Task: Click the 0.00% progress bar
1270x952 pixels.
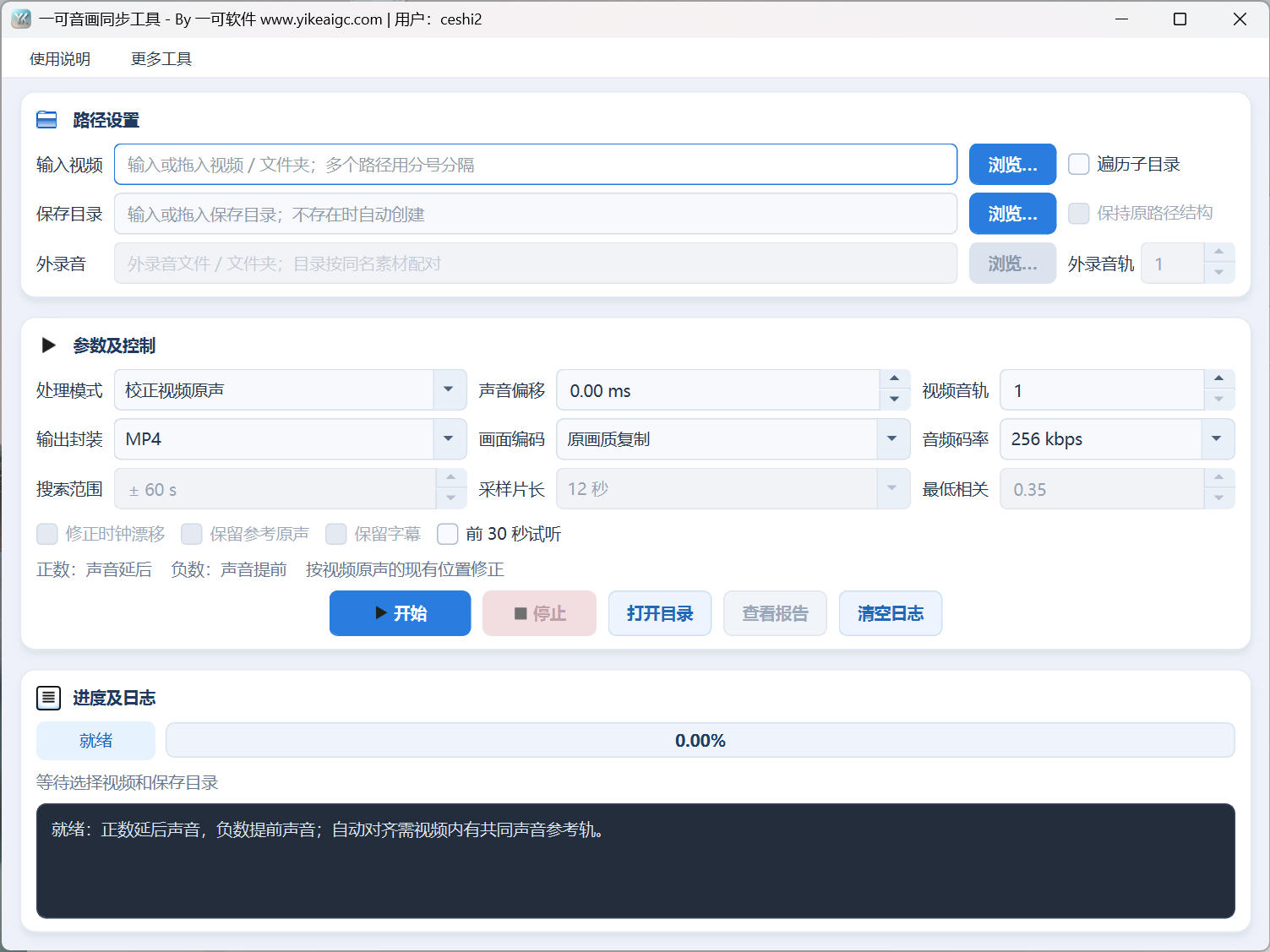Action: click(x=700, y=741)
